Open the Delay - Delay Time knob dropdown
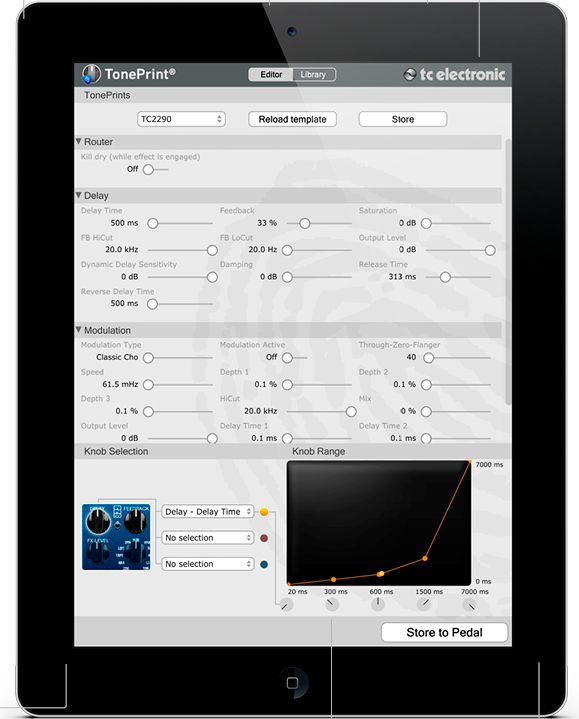Image resolution: width=579 pixels, height=719 pixels. coord(208,512)
